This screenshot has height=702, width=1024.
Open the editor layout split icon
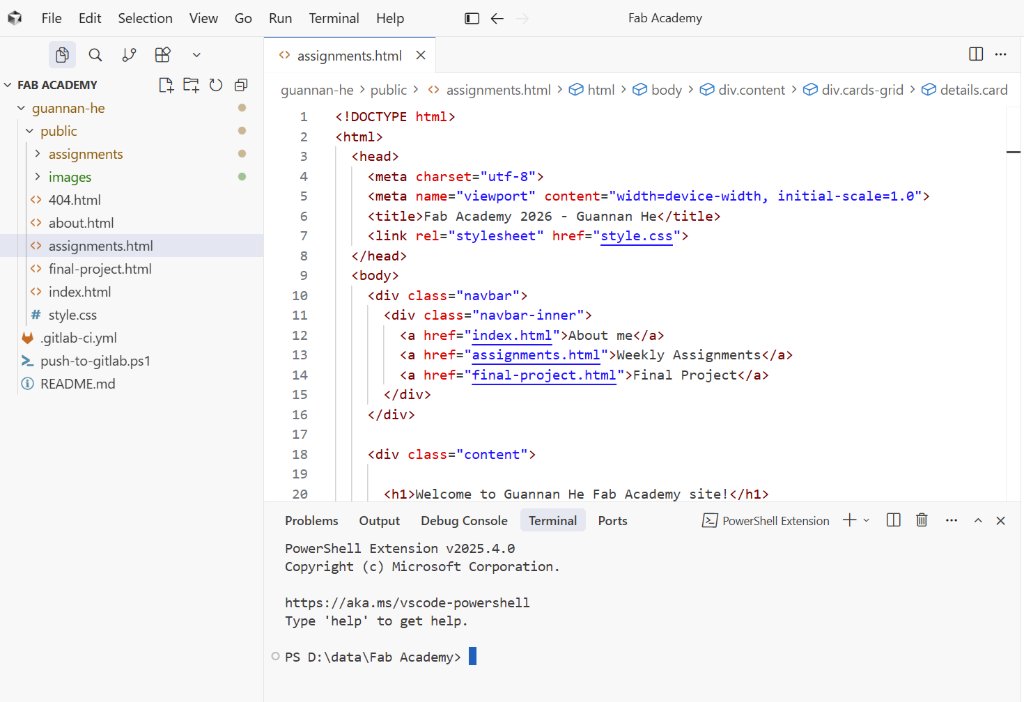click(973, 54)
